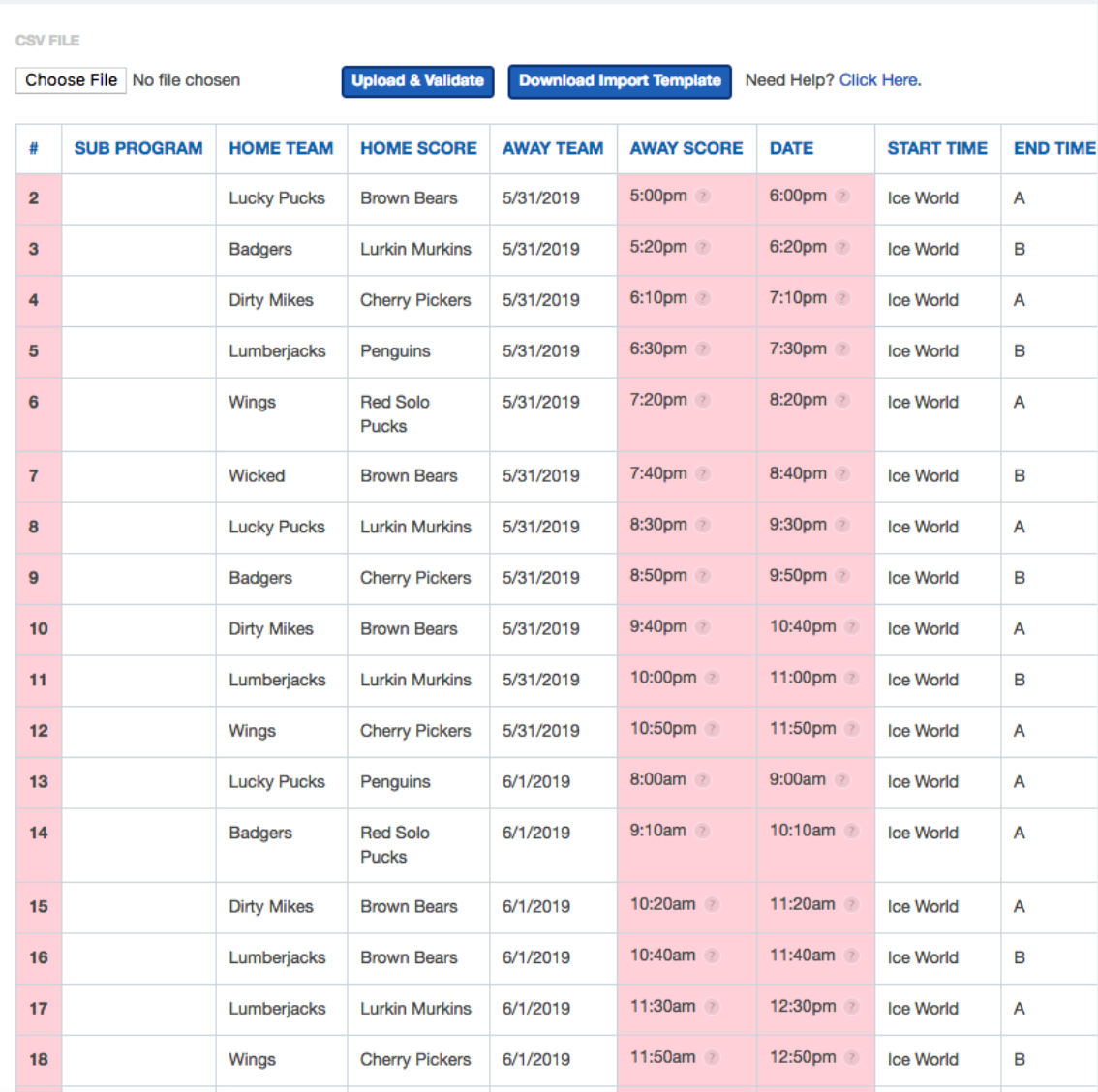Click the help icon next to 9:00am
The height and width of the screenshot is (1092, 1098).
click(x=842, y=780)
